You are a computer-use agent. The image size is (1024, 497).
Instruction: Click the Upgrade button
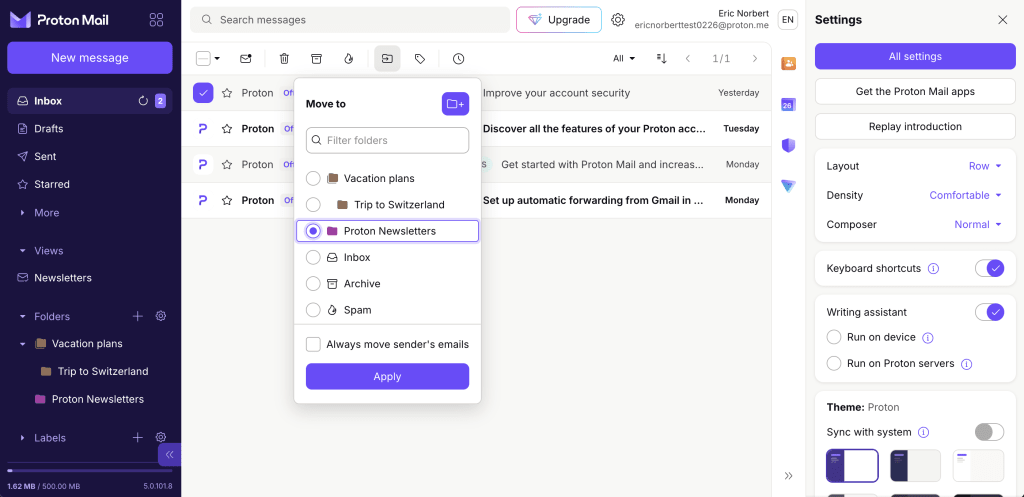point(558,20)
